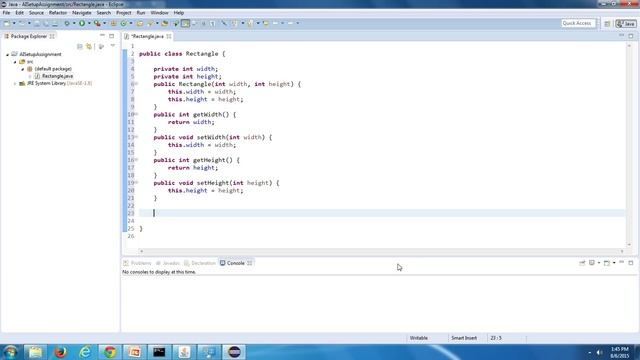Close the Rectangle.java editor tab
This screenshot has width=640, height=360.
coord(169,36)
